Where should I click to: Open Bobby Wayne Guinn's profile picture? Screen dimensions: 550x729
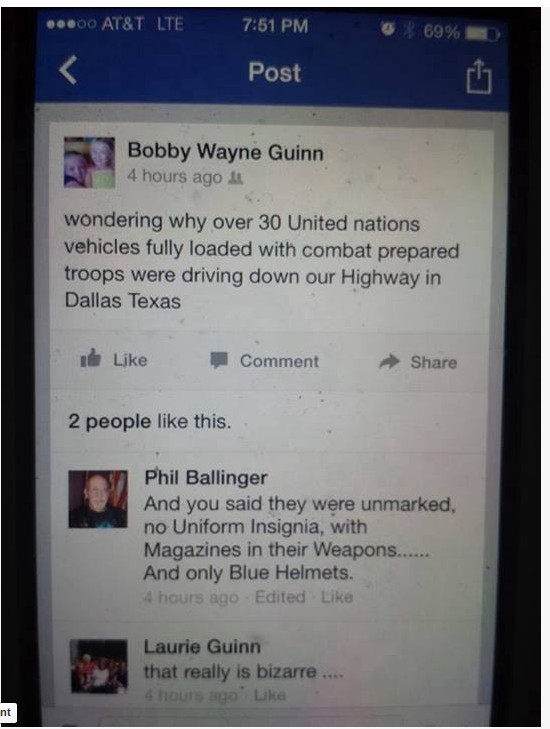point(89,162)
